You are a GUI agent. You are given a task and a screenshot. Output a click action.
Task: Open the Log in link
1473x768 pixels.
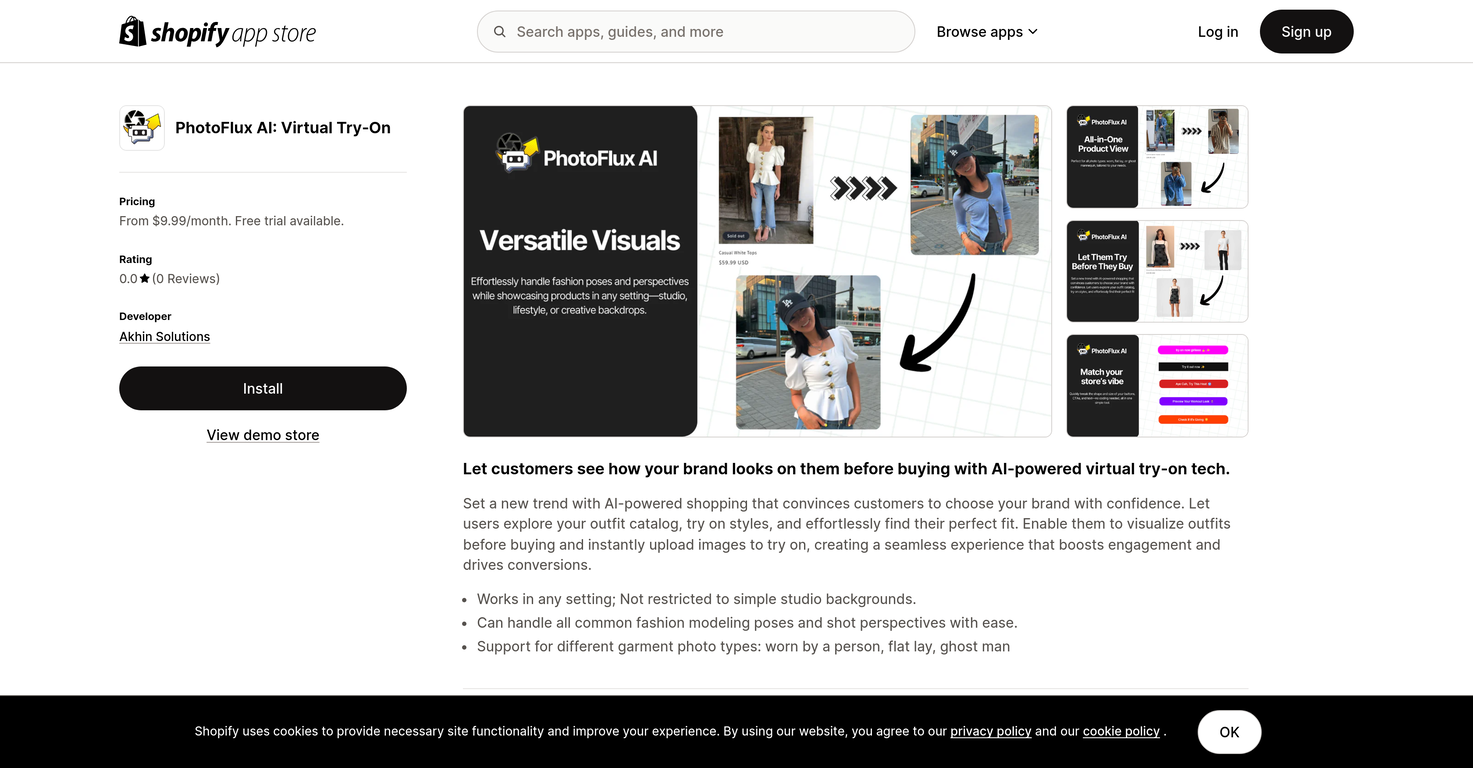(1218, 32)
